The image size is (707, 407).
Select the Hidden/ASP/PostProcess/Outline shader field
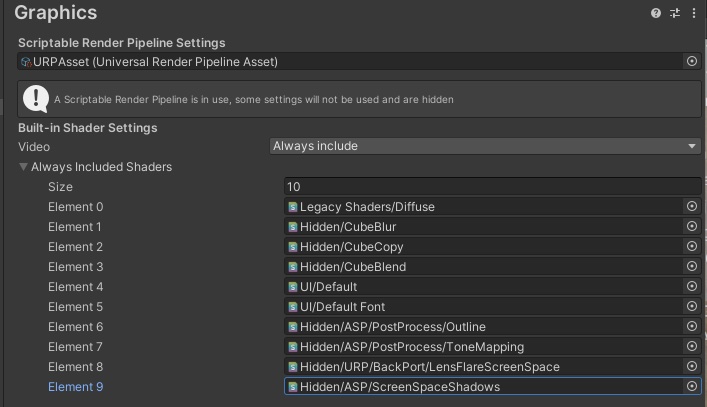tap(480, 327)
